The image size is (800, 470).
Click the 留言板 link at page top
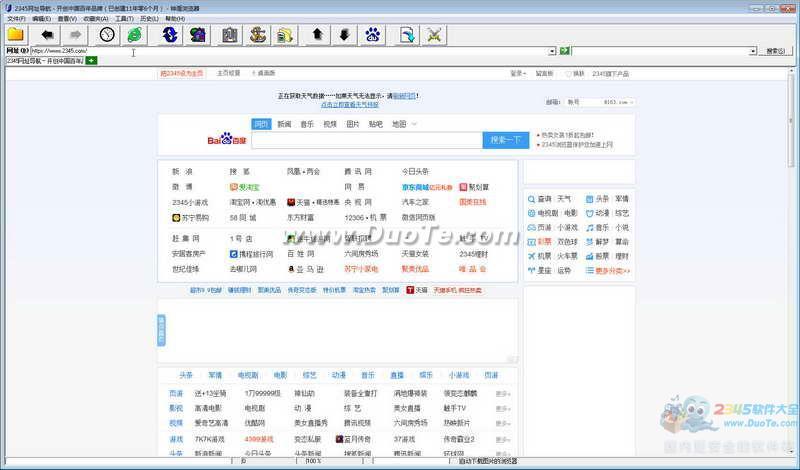coord(544,73)
